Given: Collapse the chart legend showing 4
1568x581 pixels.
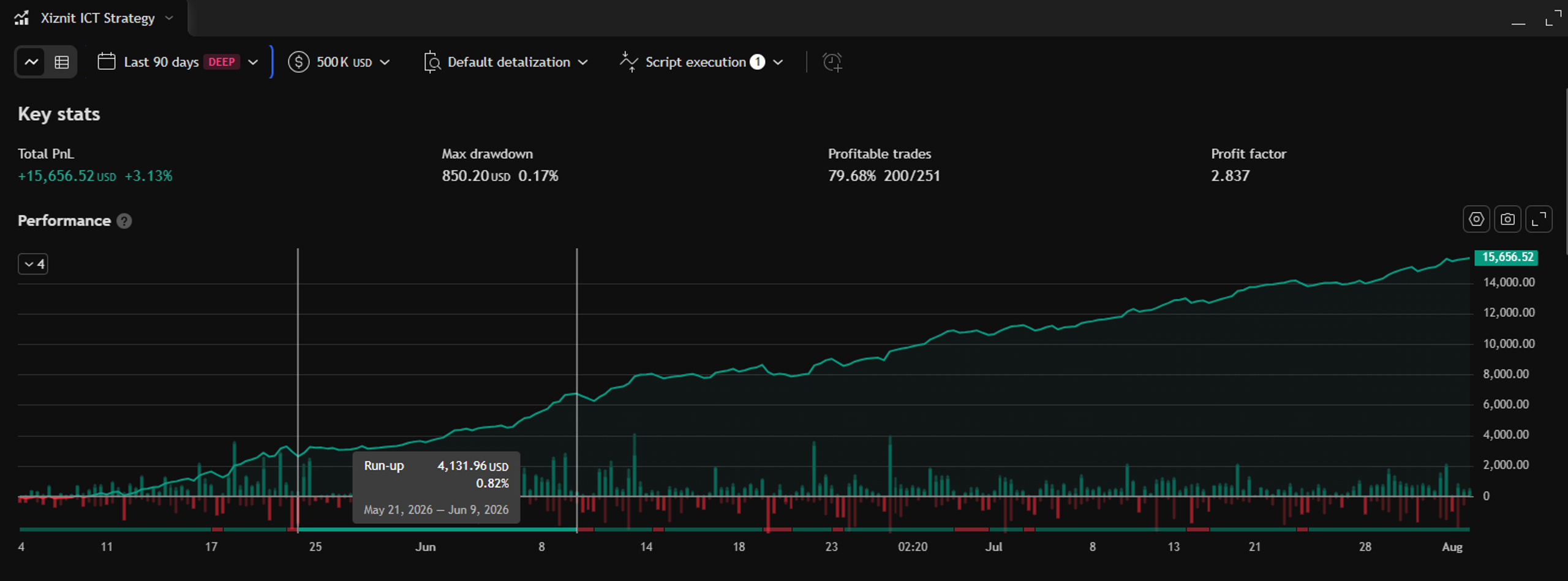Looking at the screenshot, I should click(x=33, y=264).
